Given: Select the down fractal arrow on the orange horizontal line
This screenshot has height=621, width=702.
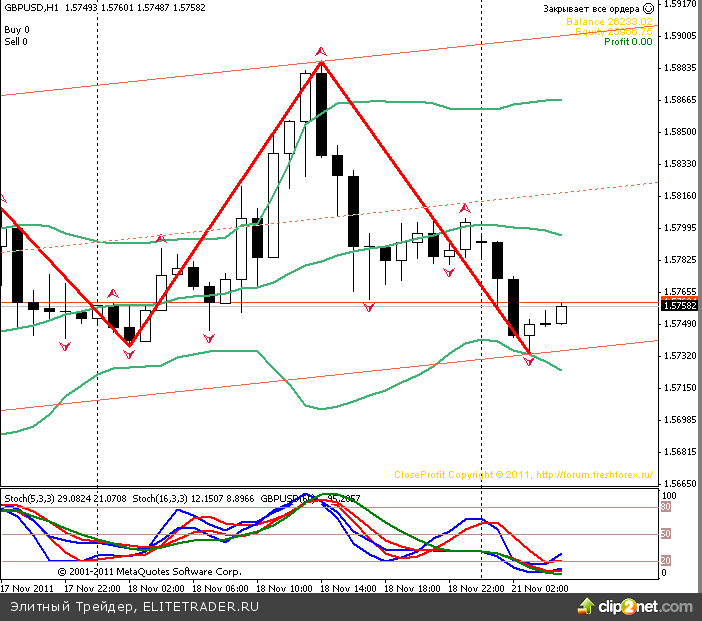Looking at the screenshot, I should (x=369, y=307).
